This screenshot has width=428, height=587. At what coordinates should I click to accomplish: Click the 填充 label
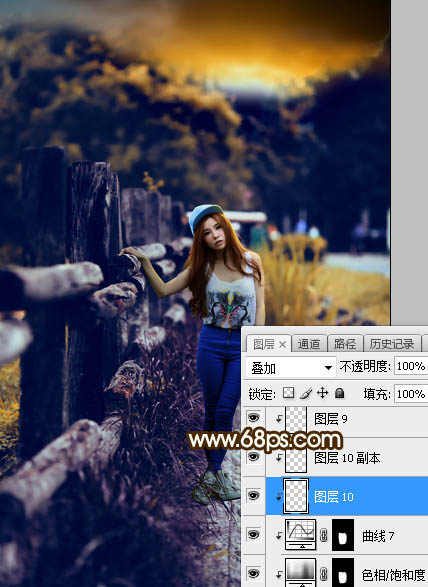click(x=377, y=394)
